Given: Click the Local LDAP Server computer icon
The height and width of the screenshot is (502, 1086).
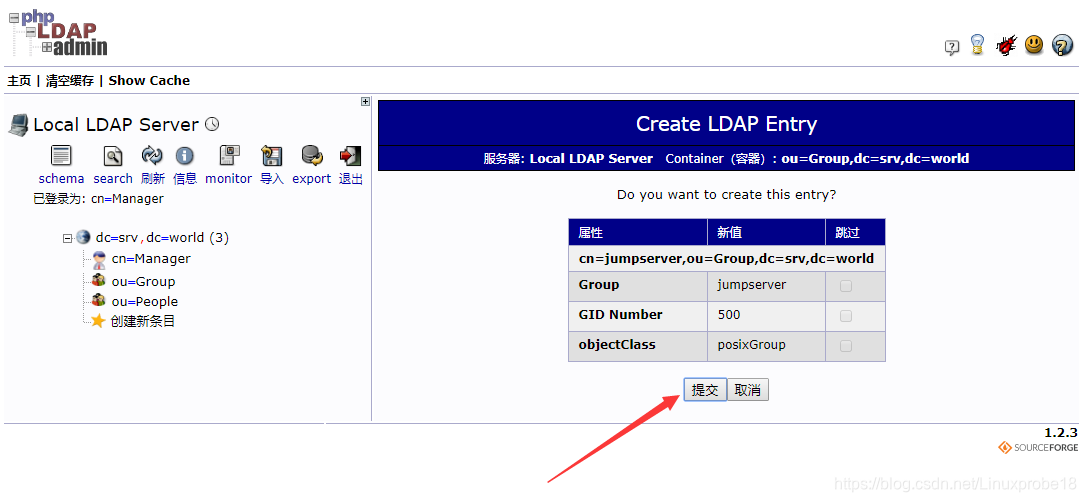Looking at the screenshot, I should (18, 125).
